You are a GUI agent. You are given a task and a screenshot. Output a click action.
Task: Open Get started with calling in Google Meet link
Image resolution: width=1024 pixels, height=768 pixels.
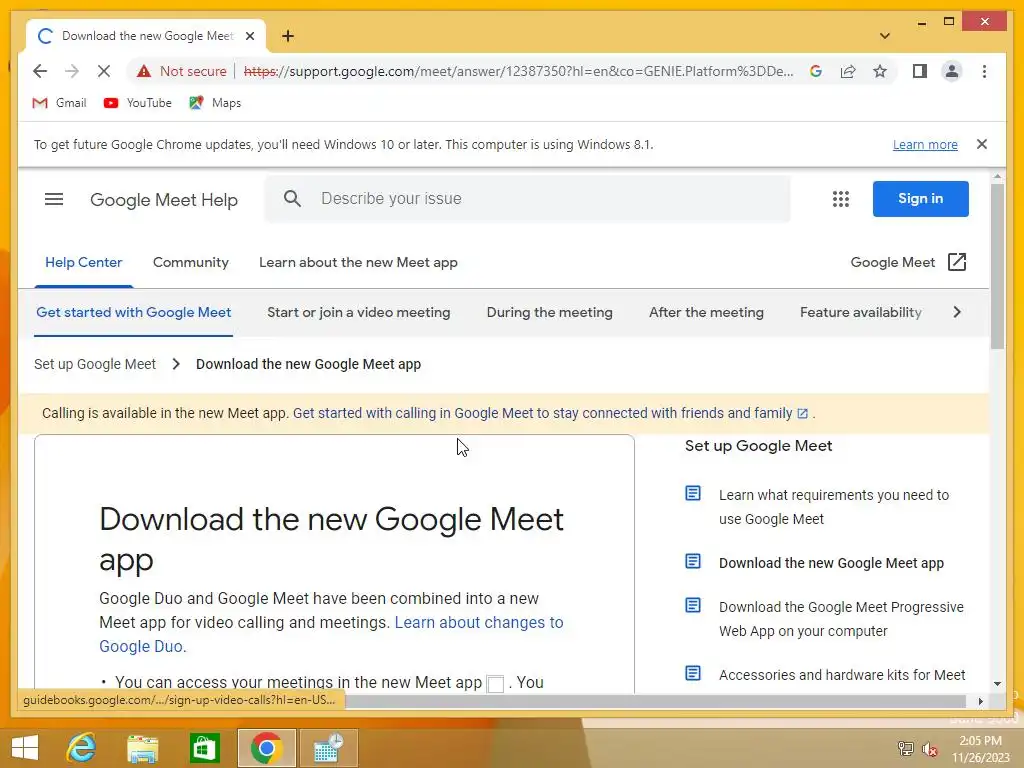pyautogui.click(x=551, y=413)
